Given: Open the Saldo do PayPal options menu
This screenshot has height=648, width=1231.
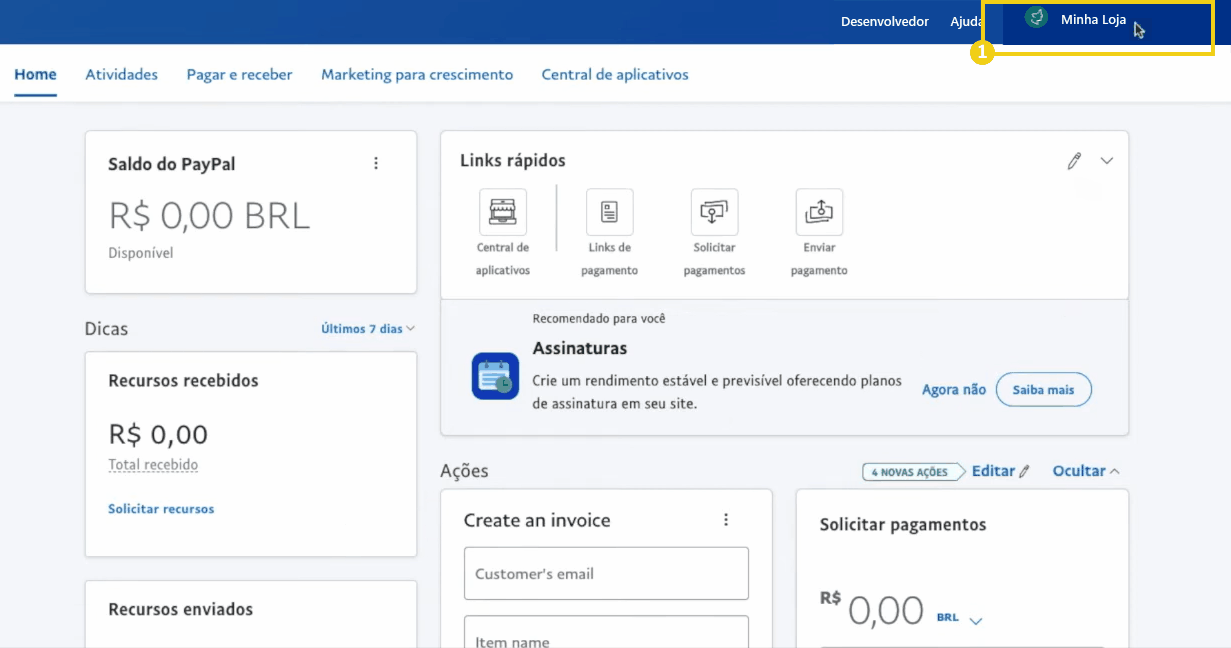Looking at the screenshot, I should tap(376, 163).
